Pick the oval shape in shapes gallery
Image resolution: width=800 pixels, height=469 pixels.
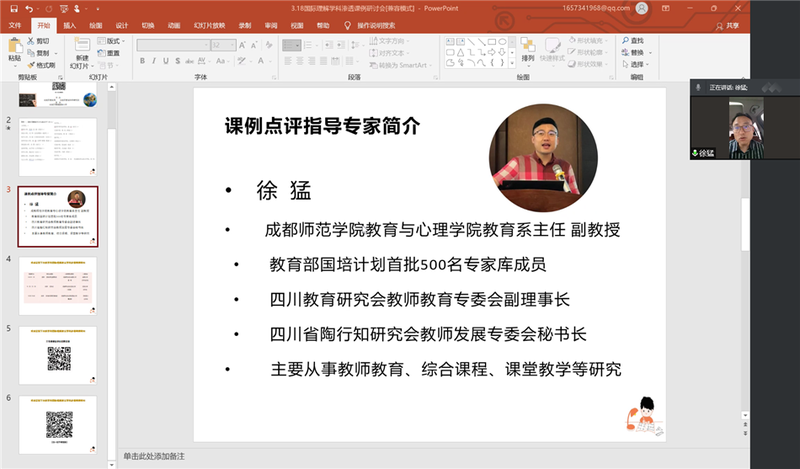[503, 42]
